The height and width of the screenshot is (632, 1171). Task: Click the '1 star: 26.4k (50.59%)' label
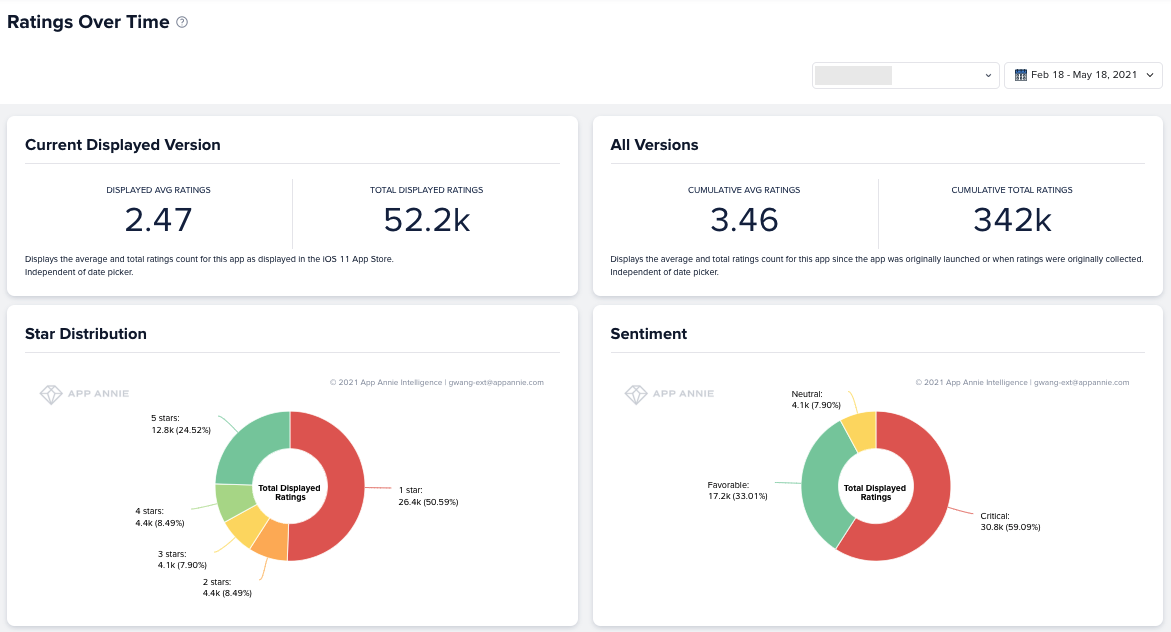point(428,496)
